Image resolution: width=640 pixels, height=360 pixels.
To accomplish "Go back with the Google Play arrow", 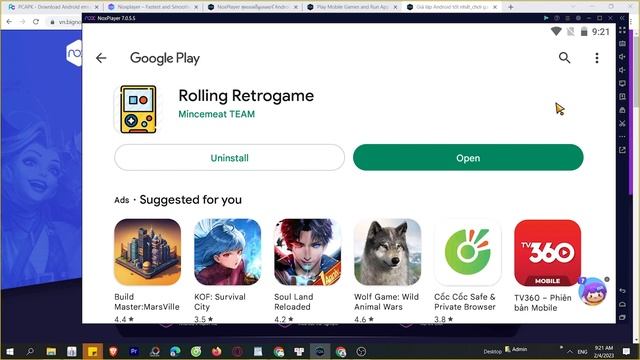I will (x=101, y=58).
